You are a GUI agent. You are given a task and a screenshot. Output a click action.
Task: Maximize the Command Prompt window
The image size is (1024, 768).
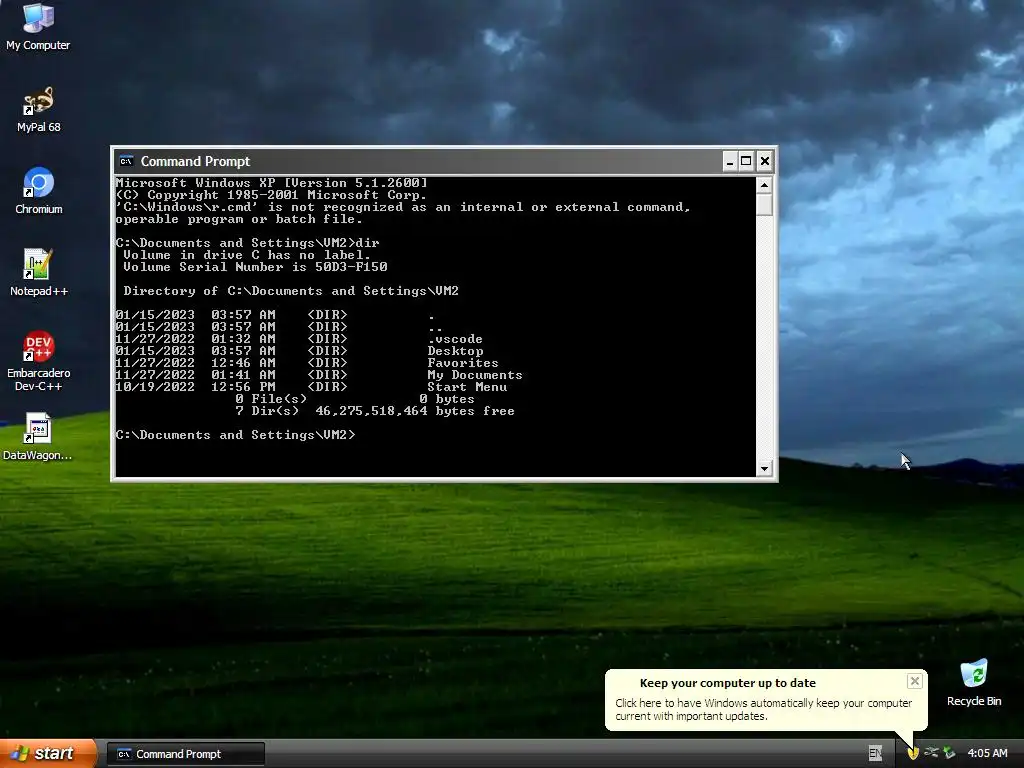[x=746, y=161]
